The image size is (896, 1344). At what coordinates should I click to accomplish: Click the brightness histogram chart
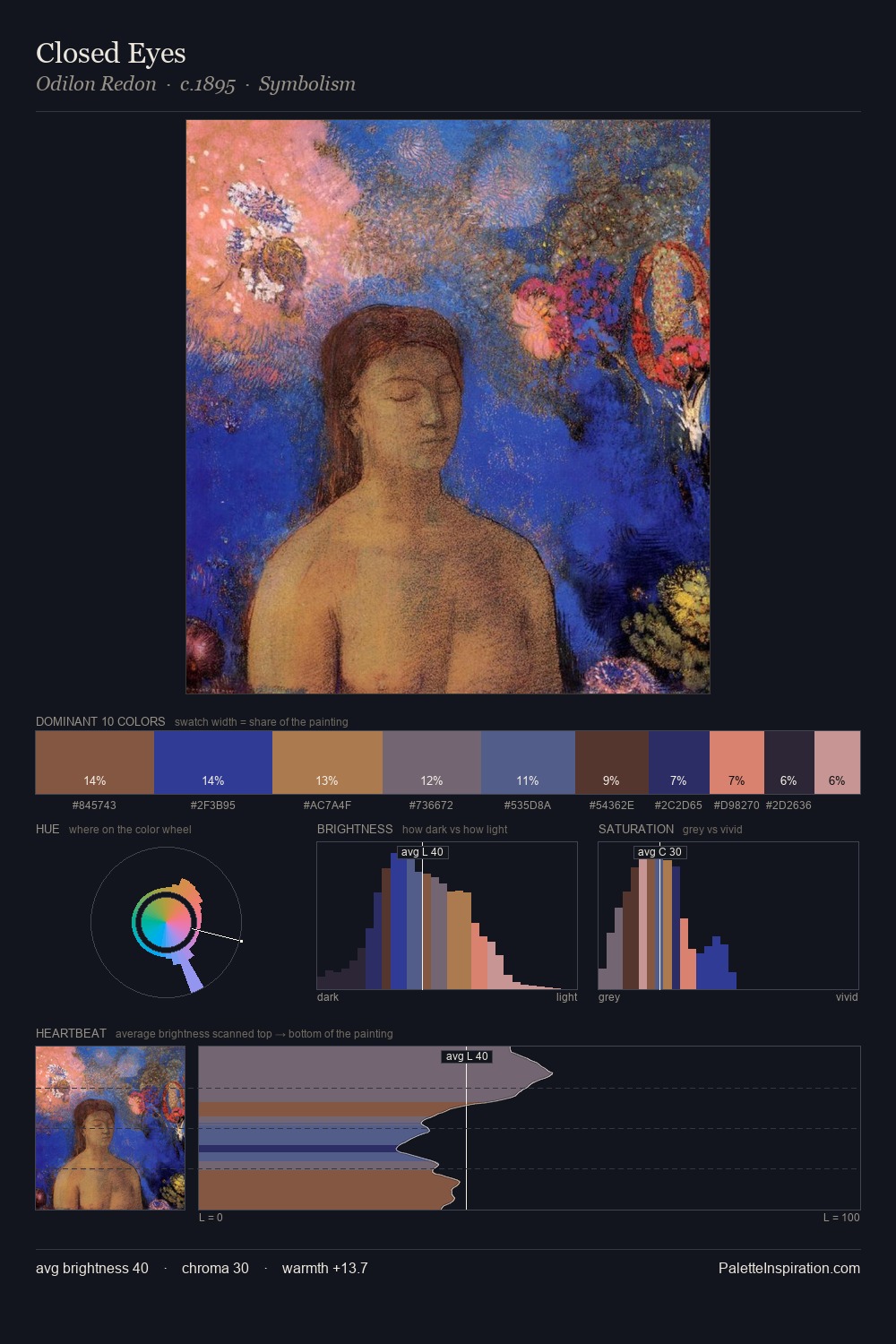(447, 916)
